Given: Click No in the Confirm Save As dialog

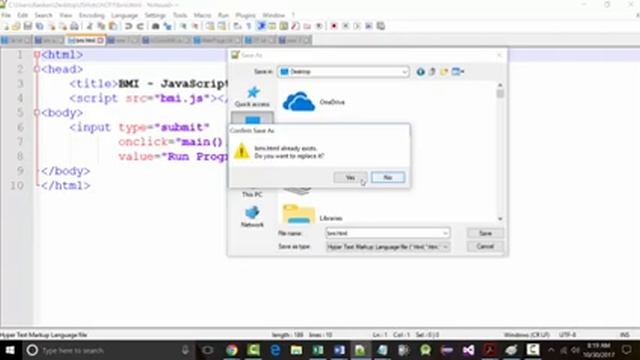Looking at the screenshot, I should tap(388, 178).
